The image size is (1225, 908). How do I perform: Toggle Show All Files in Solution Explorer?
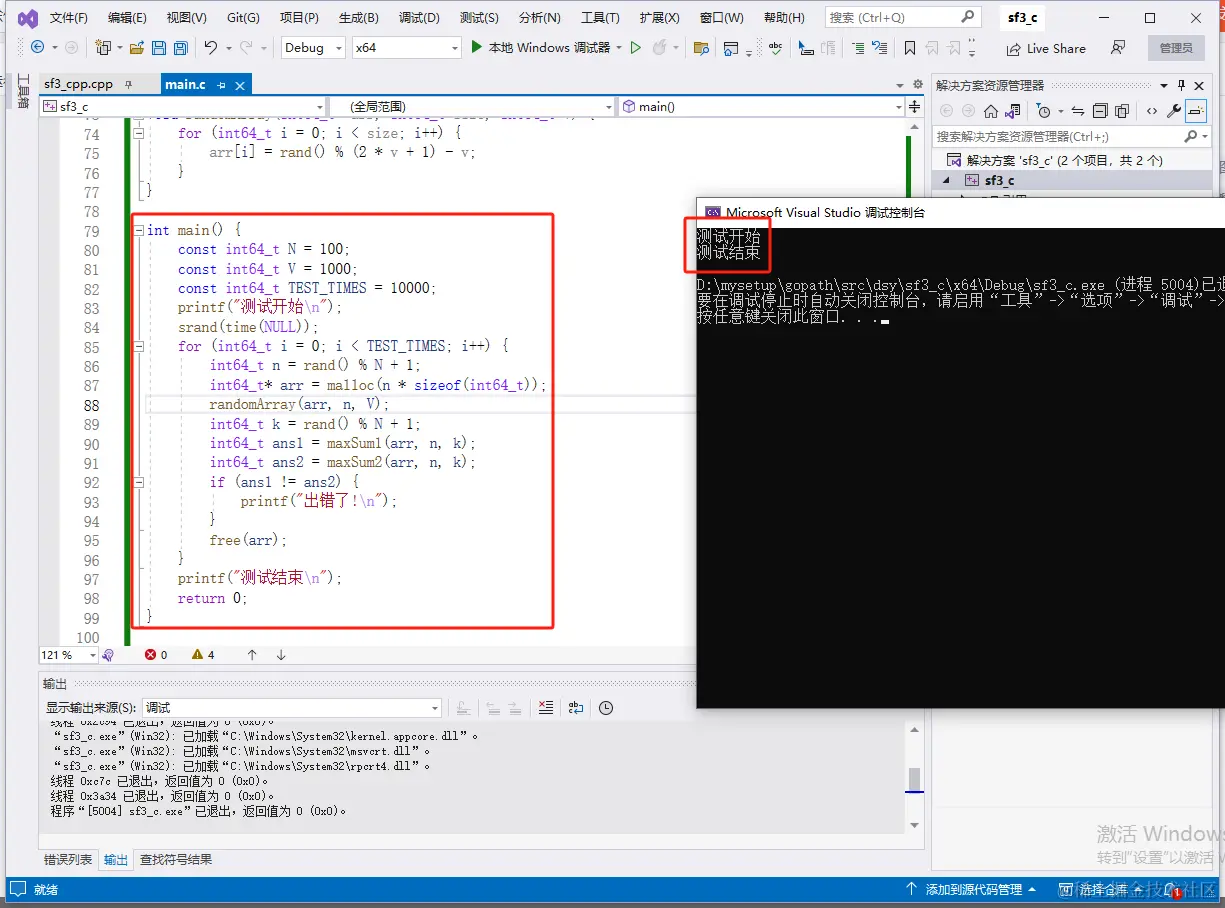[1122, 111]
